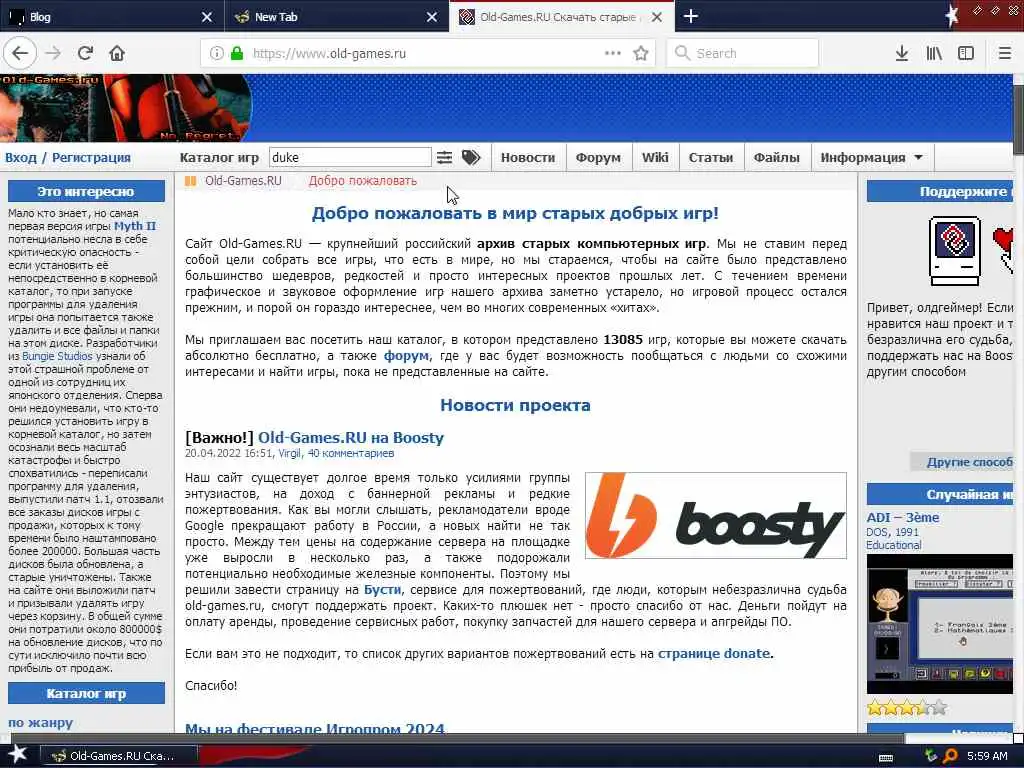
Task: Open the Новости menu item
Action: (528, 157)
